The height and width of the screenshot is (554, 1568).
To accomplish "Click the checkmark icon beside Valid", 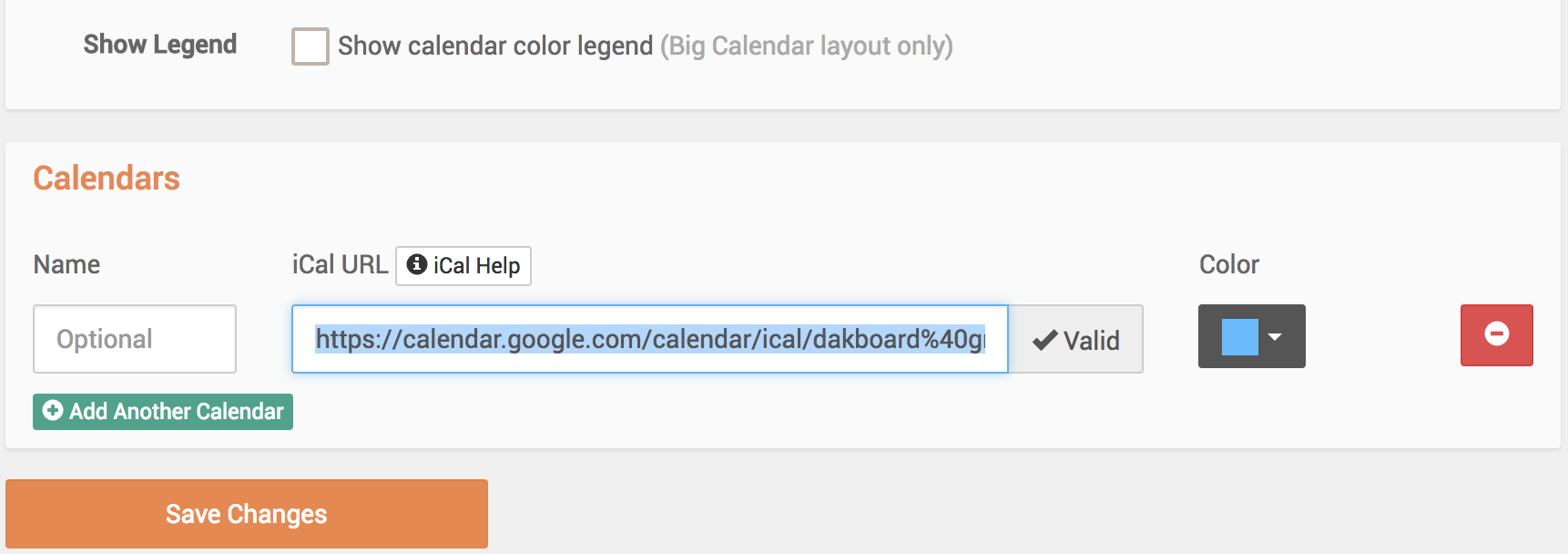I will coord(1044,341).
